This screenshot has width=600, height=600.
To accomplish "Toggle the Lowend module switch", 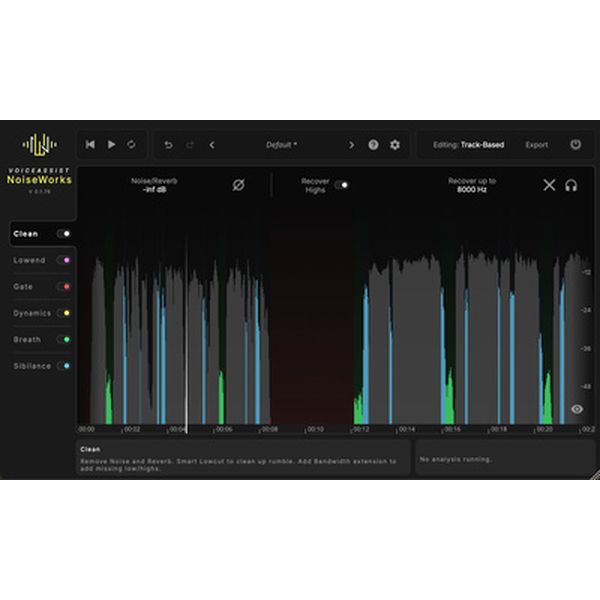I will tap(65, 260).
